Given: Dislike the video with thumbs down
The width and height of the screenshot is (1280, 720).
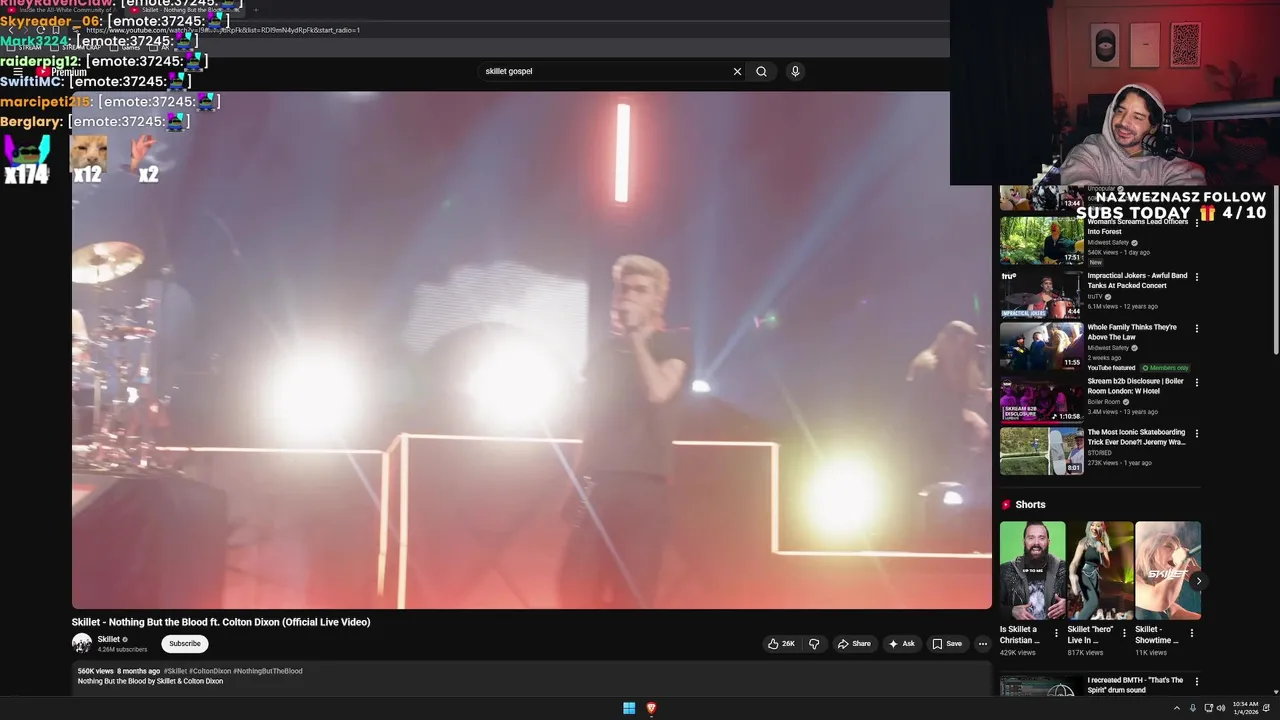Looking at the screenshot, I should 814,644.
